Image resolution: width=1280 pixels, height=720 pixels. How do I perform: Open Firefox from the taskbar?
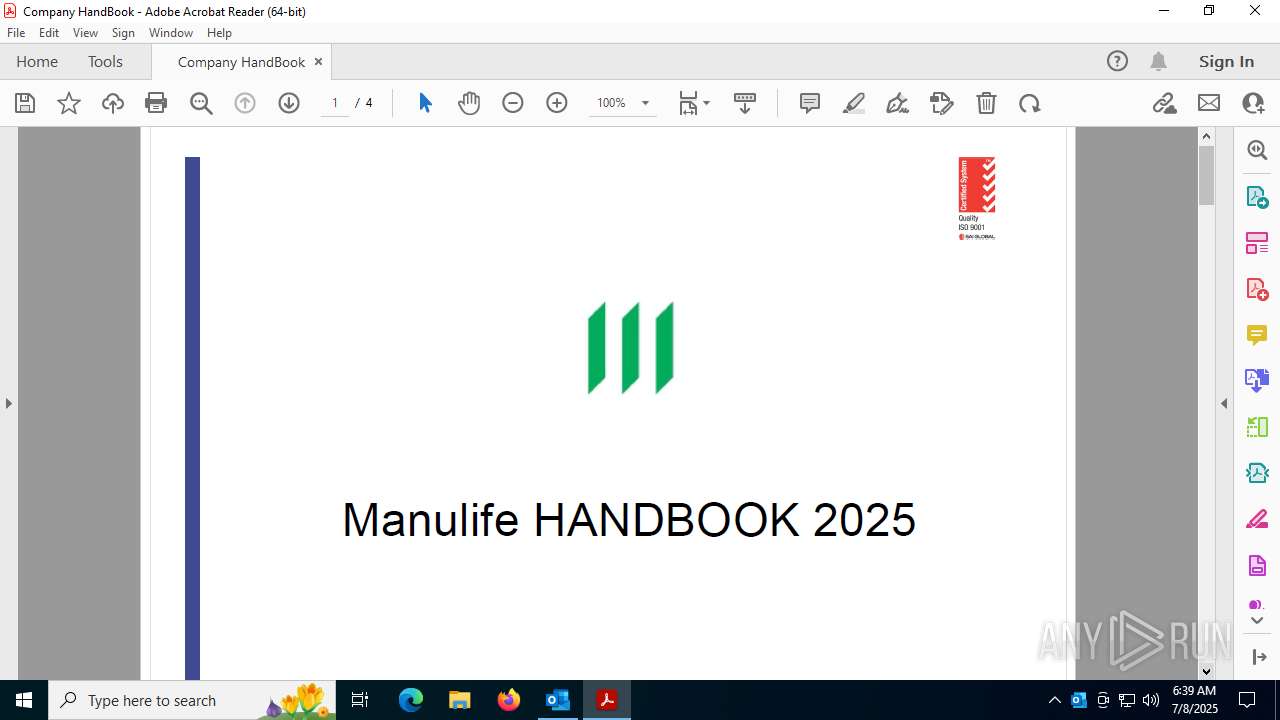coord(509,700)
